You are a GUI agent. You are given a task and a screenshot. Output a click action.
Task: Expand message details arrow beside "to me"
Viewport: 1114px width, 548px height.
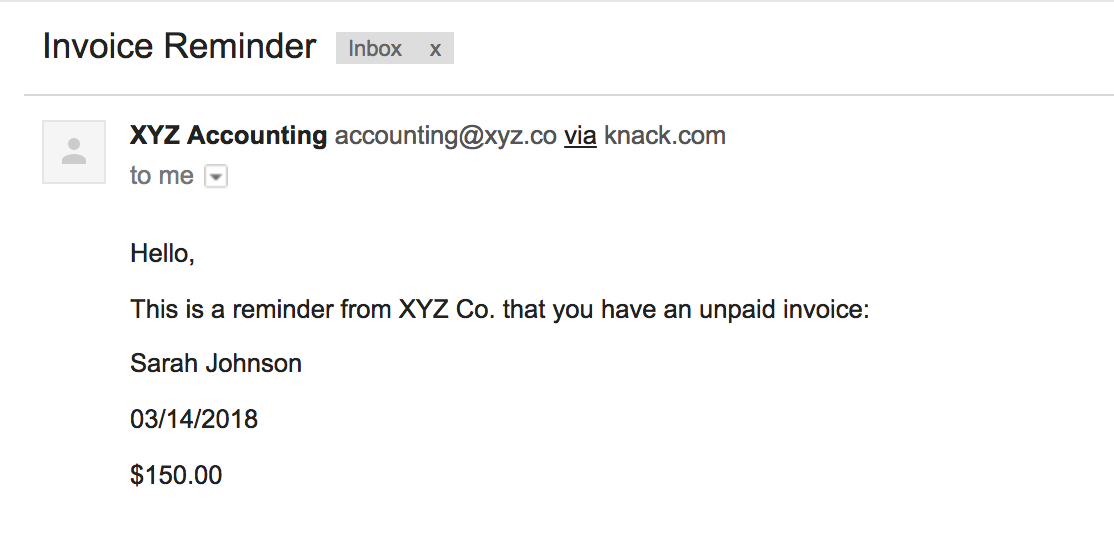(x=216, y=177)
